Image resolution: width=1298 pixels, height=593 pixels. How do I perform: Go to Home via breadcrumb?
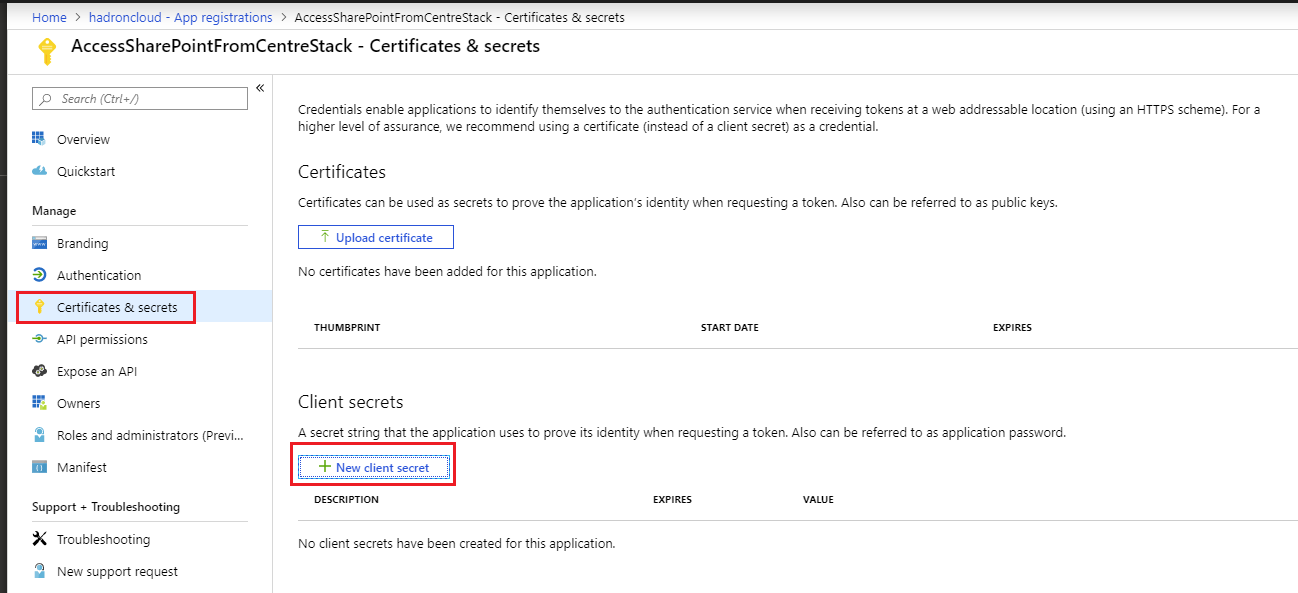49,17
